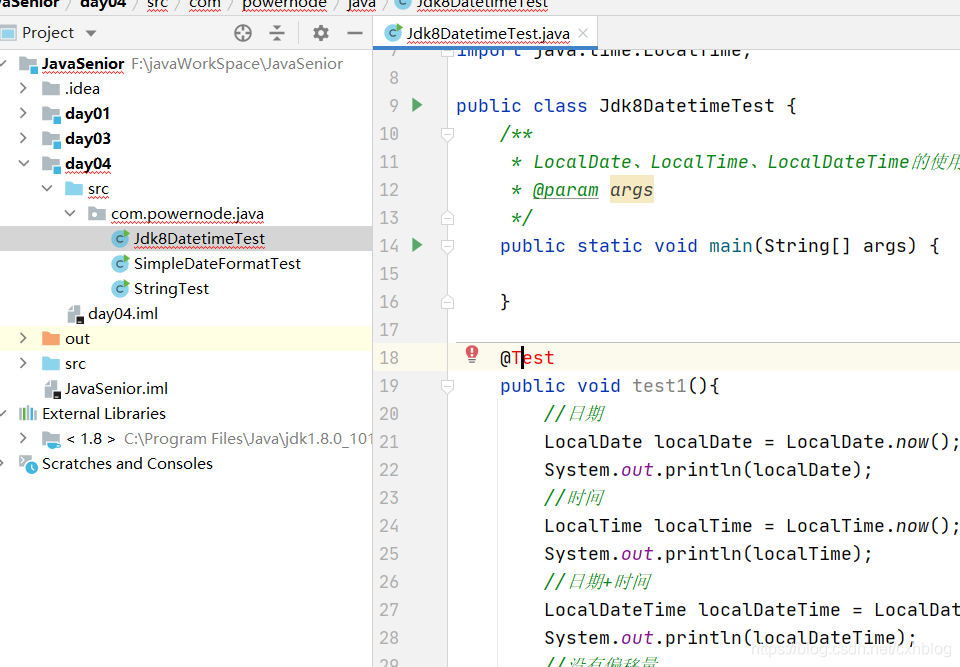
Task: Click the @param tag on line 12
Action: pyautogui.click(x=565, y=190)
